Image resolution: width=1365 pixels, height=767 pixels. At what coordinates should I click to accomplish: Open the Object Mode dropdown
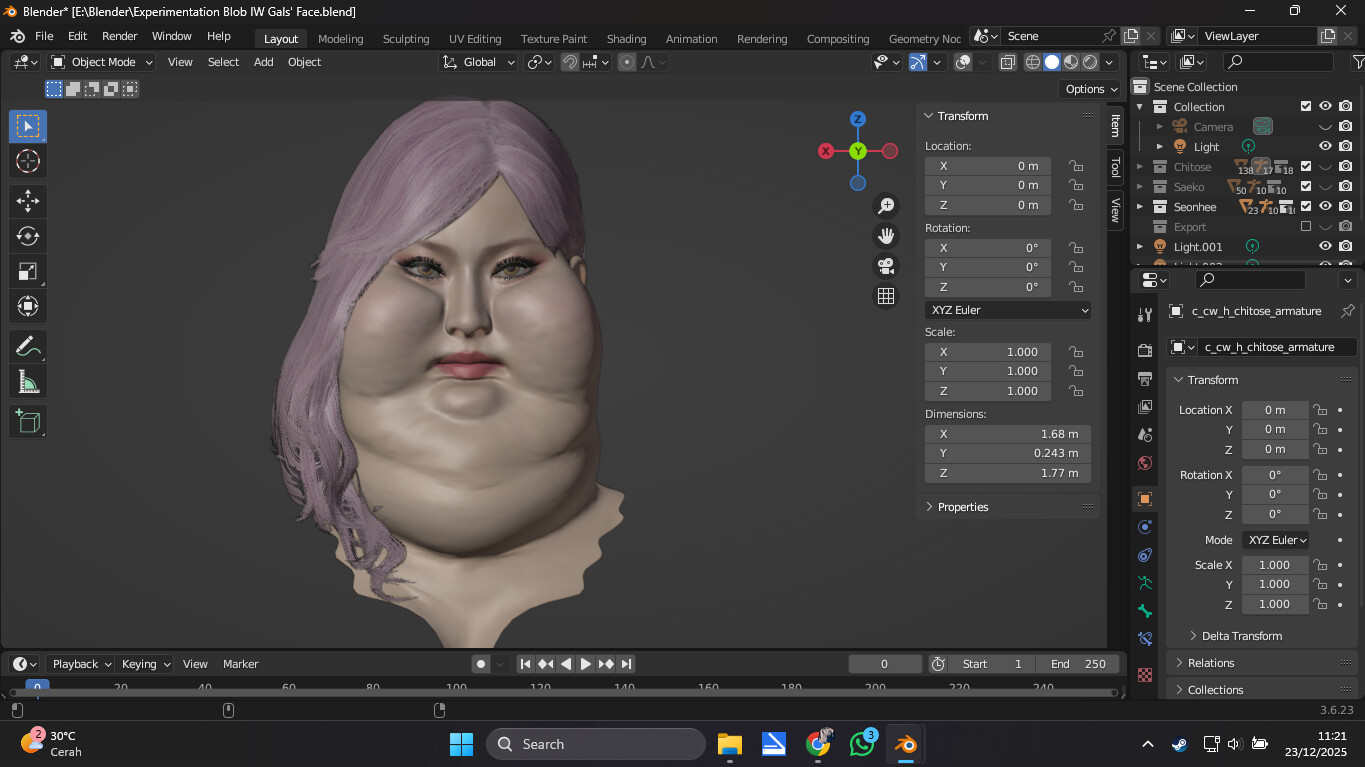(x=102, y=62)
